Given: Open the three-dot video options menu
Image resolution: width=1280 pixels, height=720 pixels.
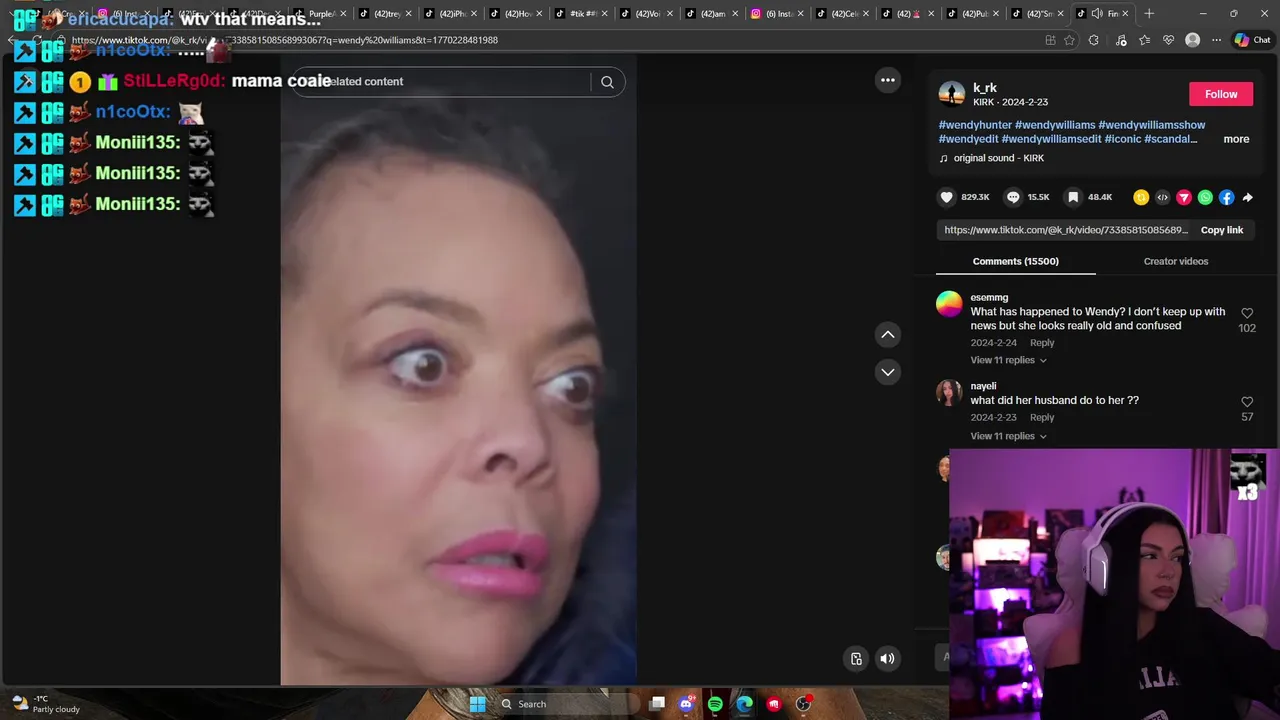Looking at the screenshot, I should pyautogui.click(x=888, y=80).
